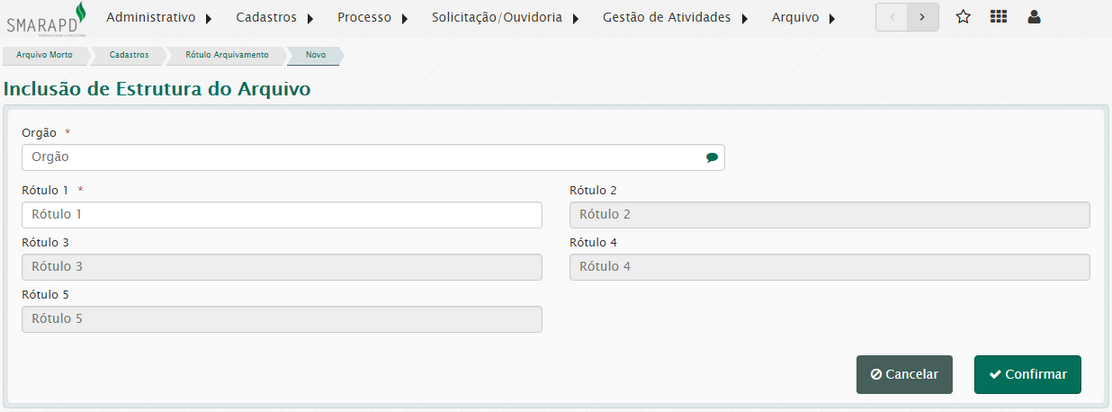
Task: Expand the Cadastros menu
Action: tap(275, 18)
